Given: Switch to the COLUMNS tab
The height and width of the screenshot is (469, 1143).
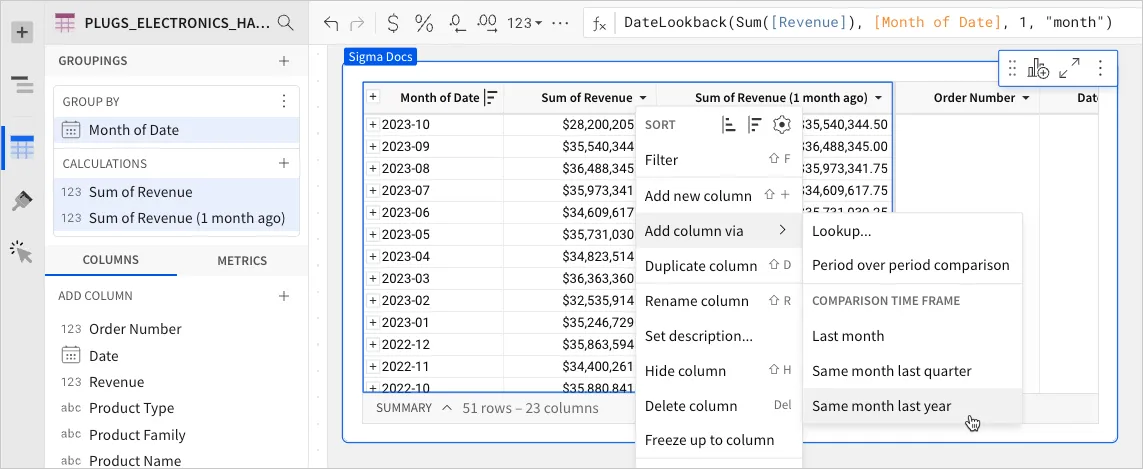Looking at the screenshot, I should (x=111, y=260).
